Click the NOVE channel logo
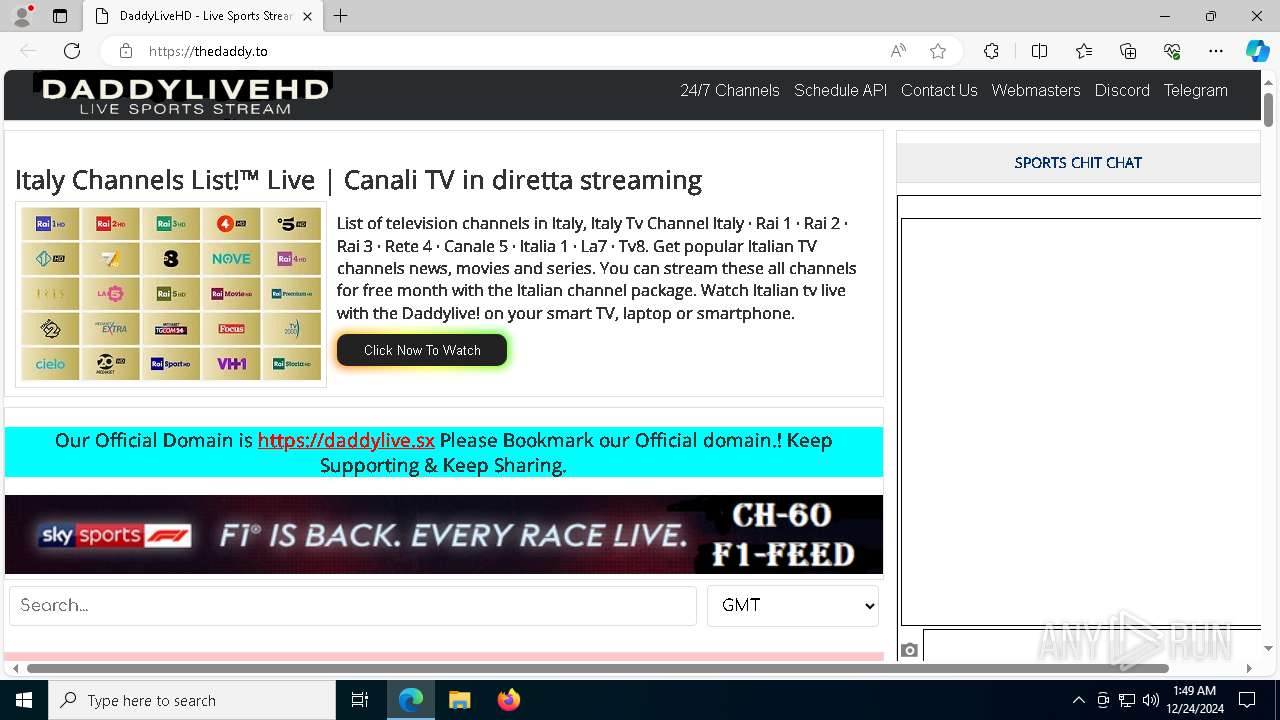Image resolution: width=1280 pixels, height=720 pixels. point(231,259)
